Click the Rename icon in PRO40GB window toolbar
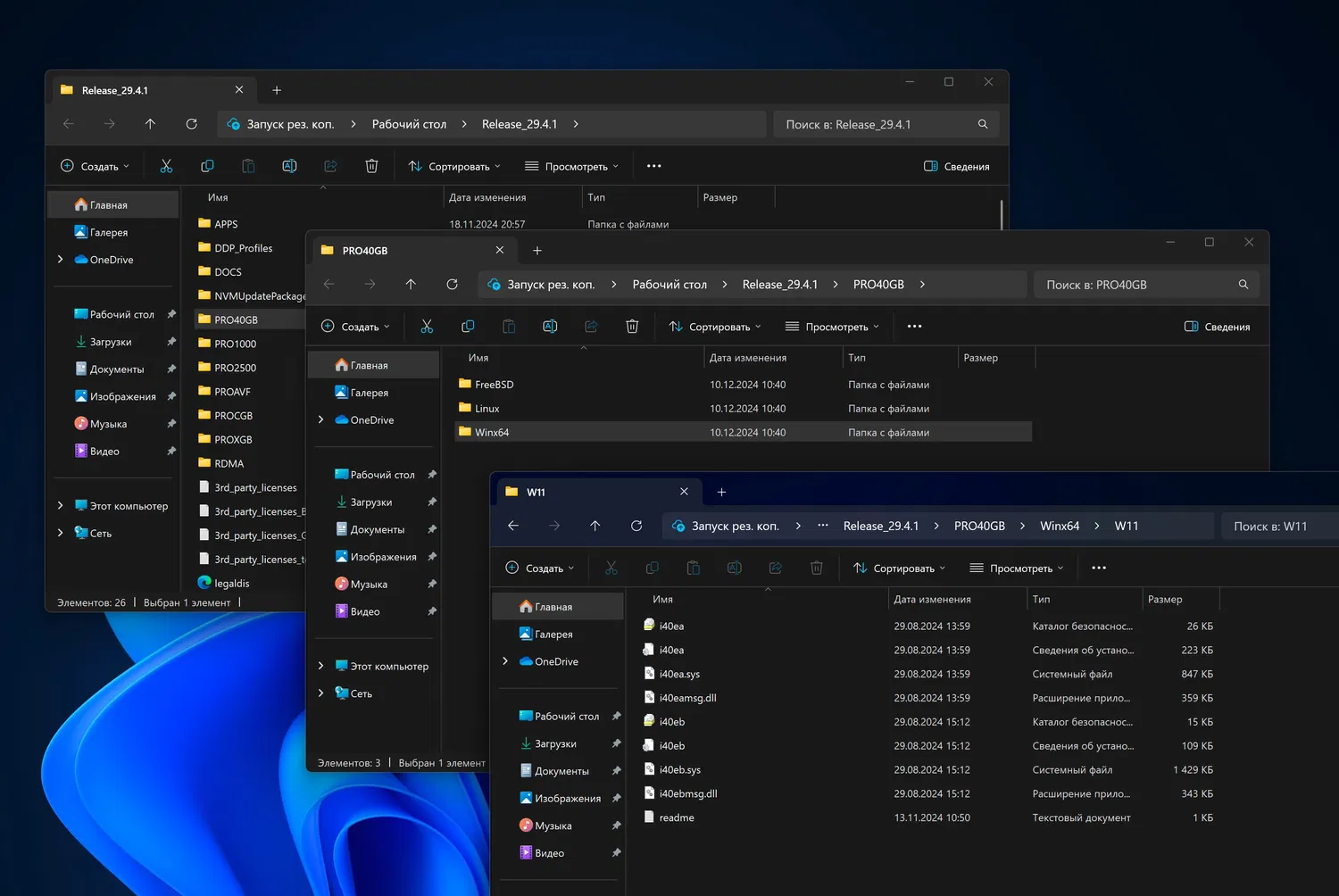This screenshot has height=896, width=1339. click(550, 327)
